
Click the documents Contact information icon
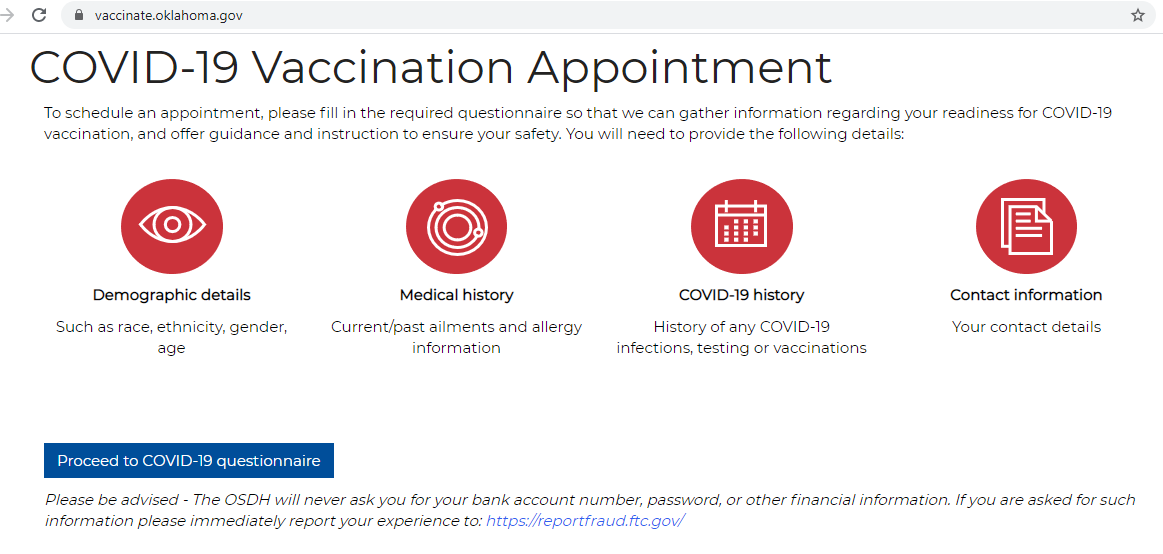(x=1027, y=226)
